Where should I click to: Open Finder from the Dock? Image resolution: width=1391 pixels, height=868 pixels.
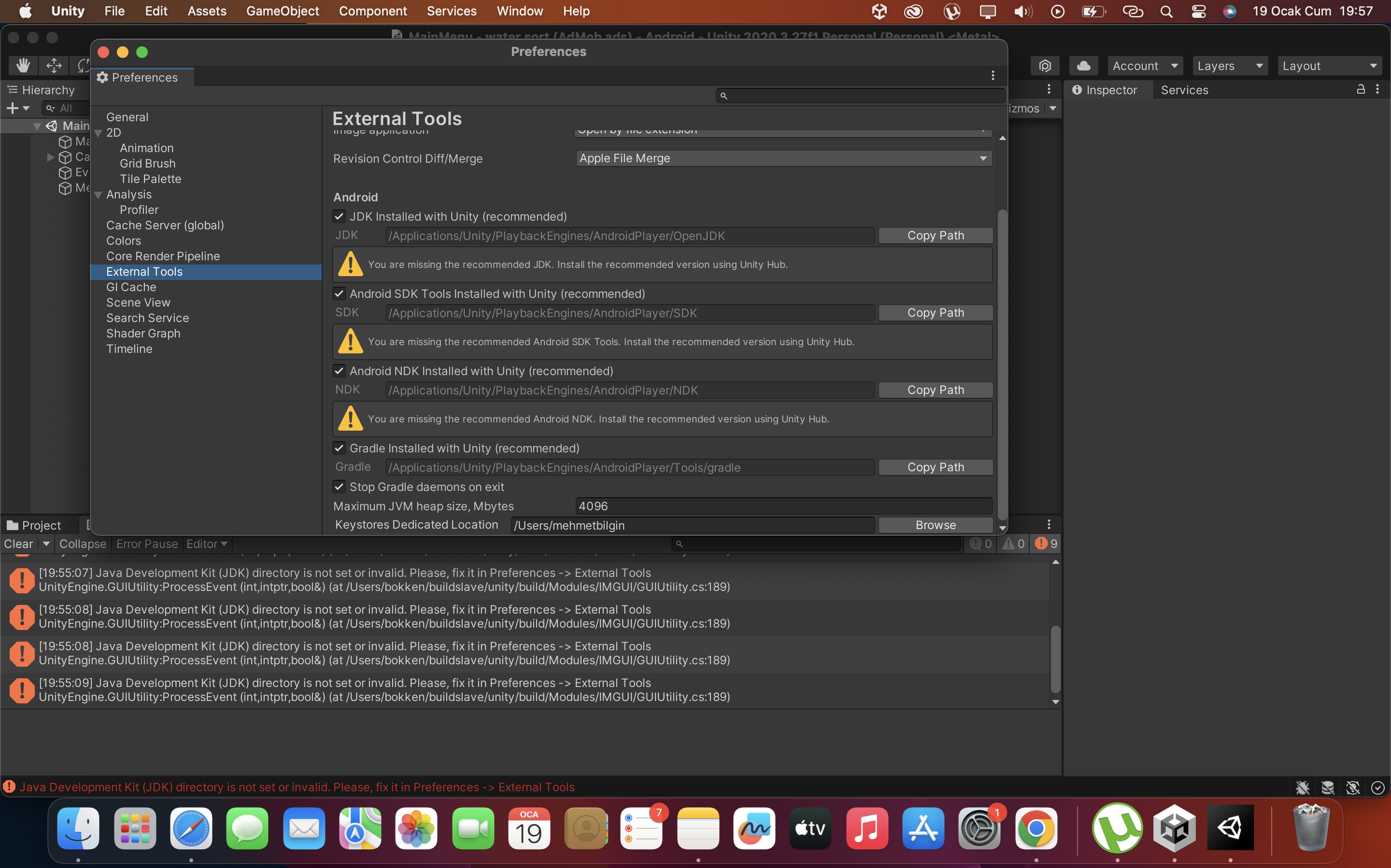78,828
